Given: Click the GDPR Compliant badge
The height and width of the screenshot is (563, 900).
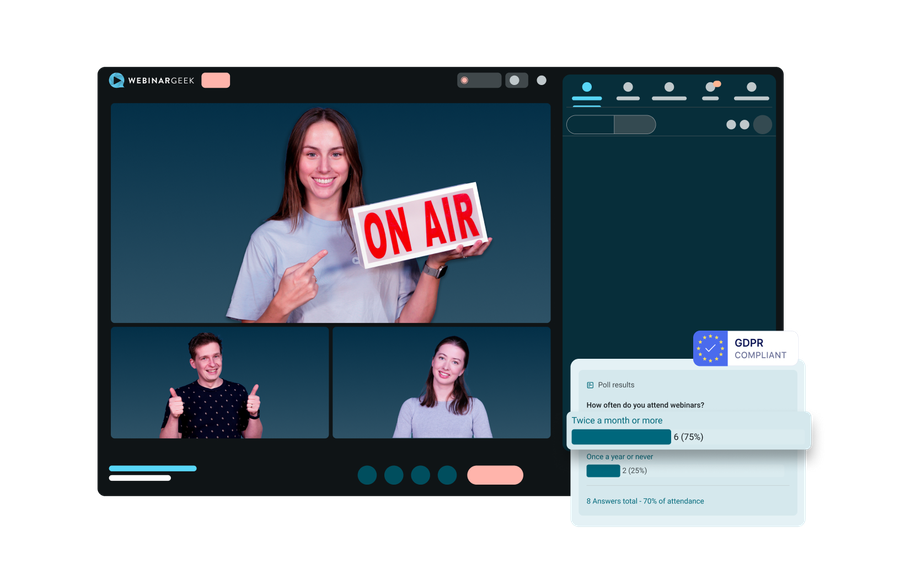Looking at the screenshot, I should (745, 348).
